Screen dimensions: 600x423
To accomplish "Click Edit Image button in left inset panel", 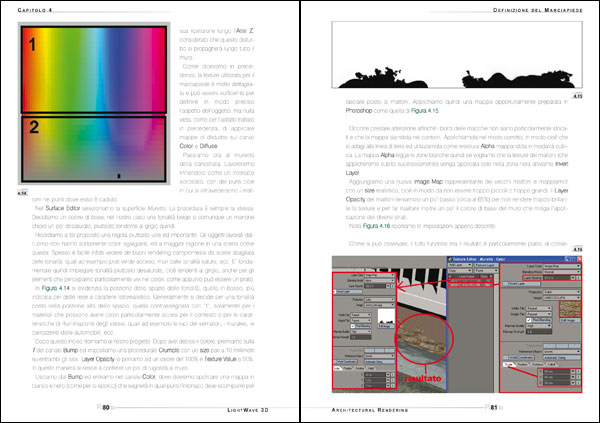I will click(386, 326).
